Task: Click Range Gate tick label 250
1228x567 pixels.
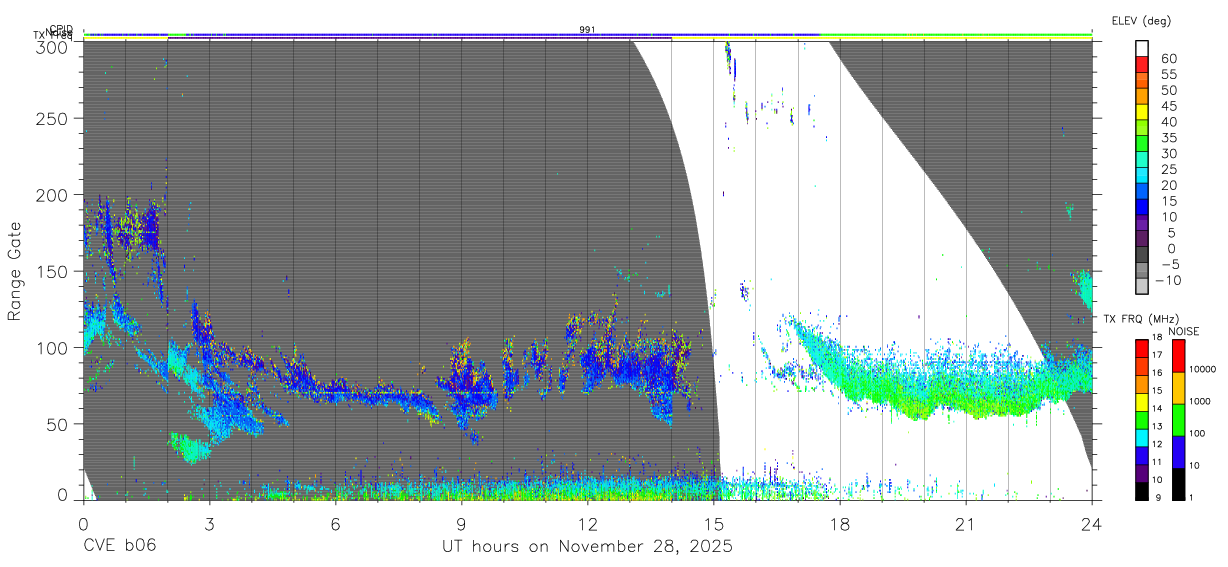Action: click(52, 119)
